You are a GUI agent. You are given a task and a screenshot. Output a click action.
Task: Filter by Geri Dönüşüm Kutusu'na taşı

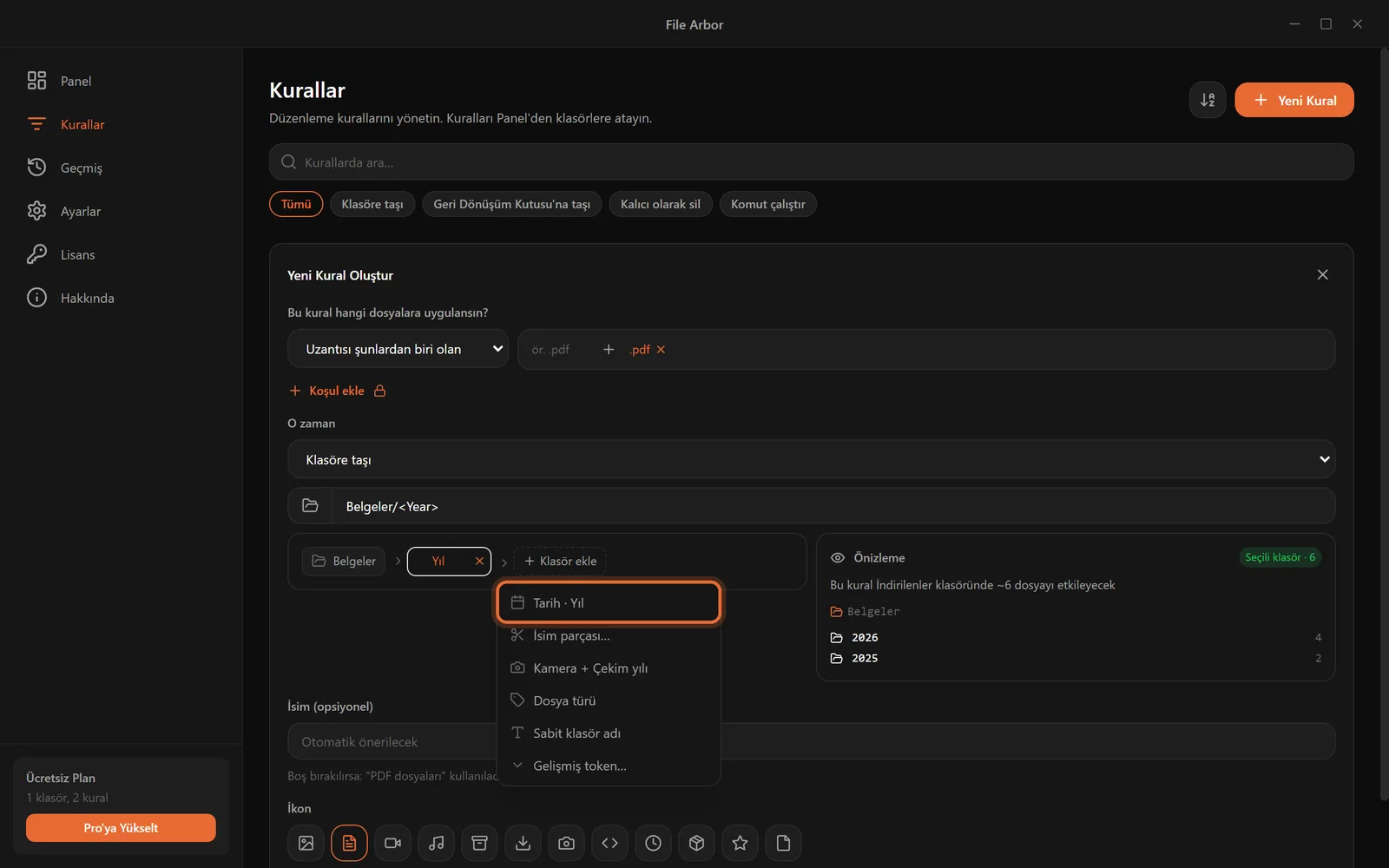click(512, 204)
